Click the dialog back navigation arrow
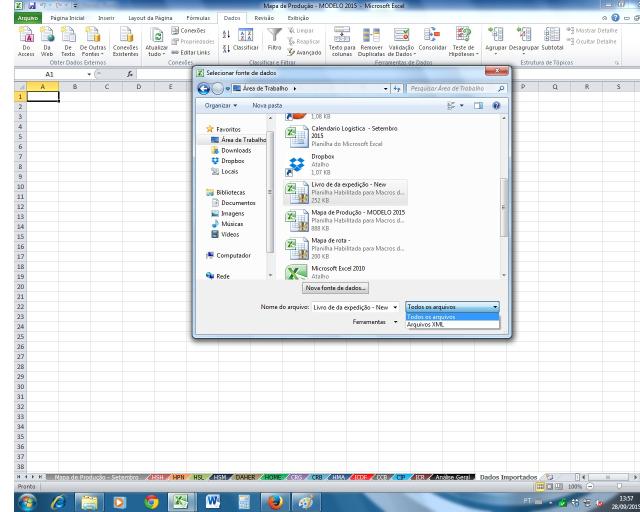This screenshot has width=640, height=512. click(x=204, y=89)
